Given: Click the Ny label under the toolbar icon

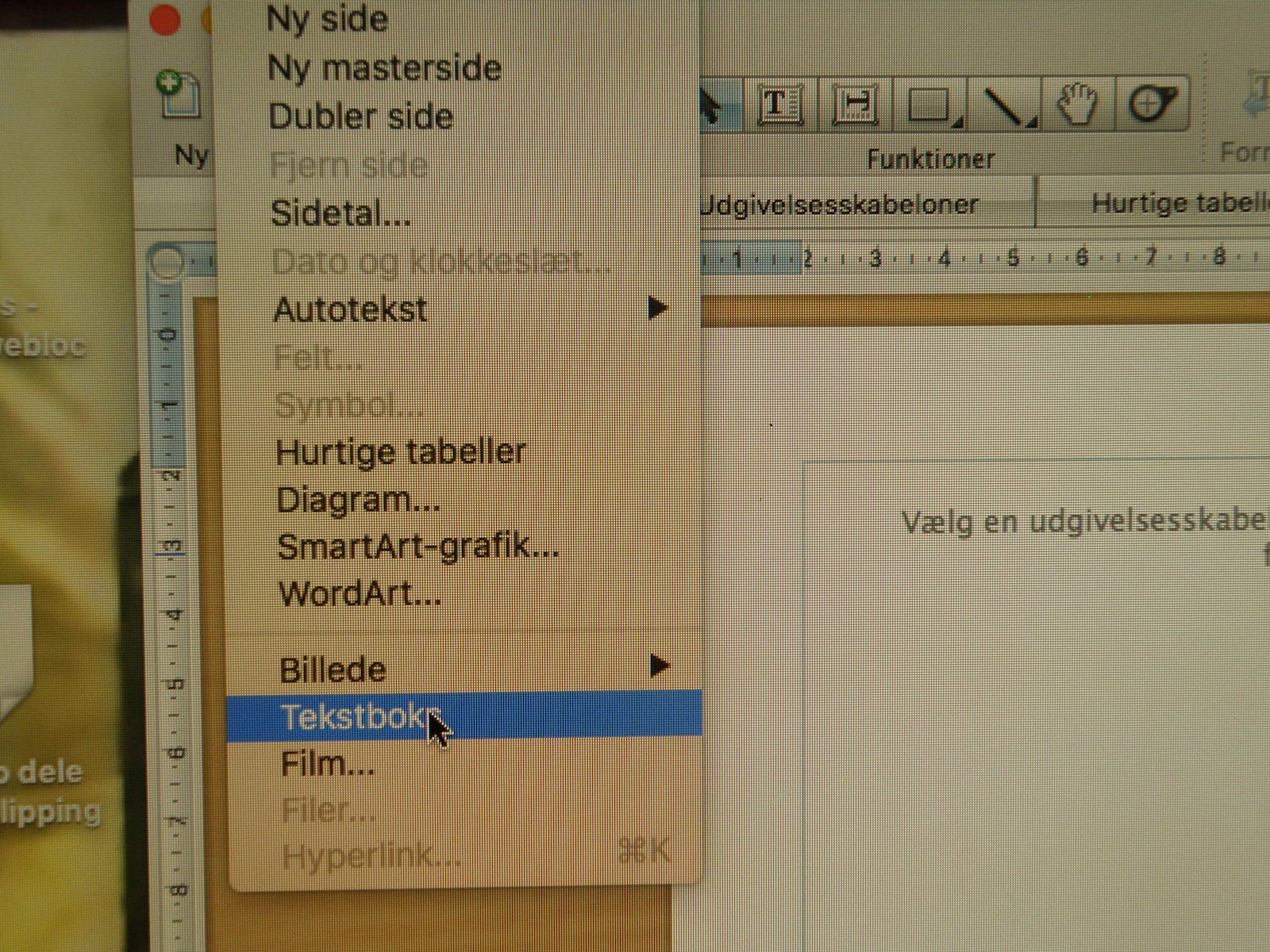Looking at the screenshot, I should coord(191,155).
